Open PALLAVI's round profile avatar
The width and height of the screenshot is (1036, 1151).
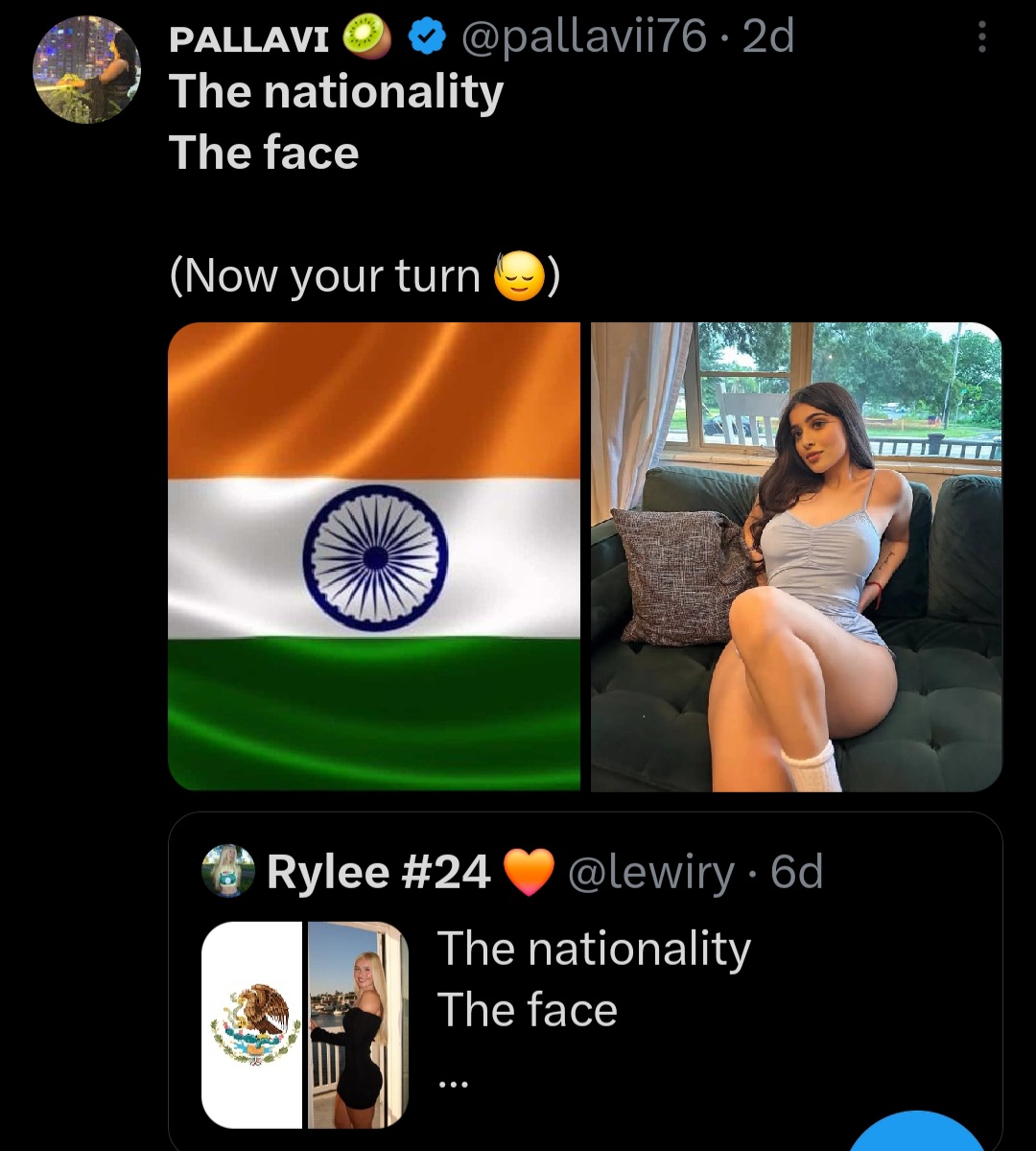click(86, 69)
